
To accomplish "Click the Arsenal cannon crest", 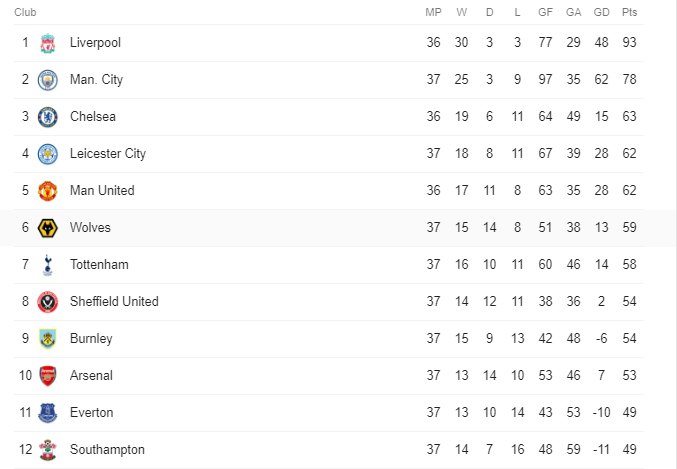I will tap(47, 376).
